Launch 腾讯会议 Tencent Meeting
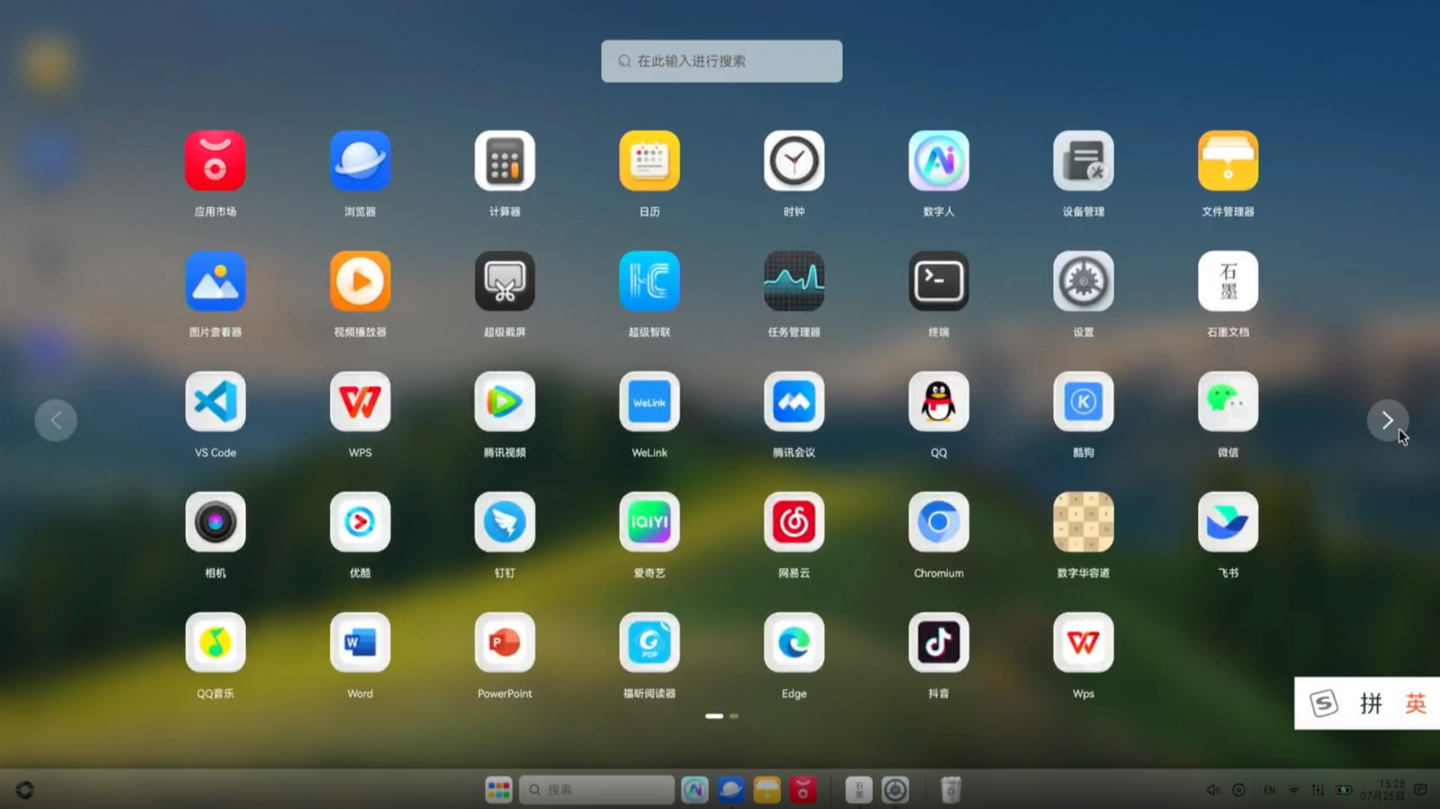 click(794, 402)
